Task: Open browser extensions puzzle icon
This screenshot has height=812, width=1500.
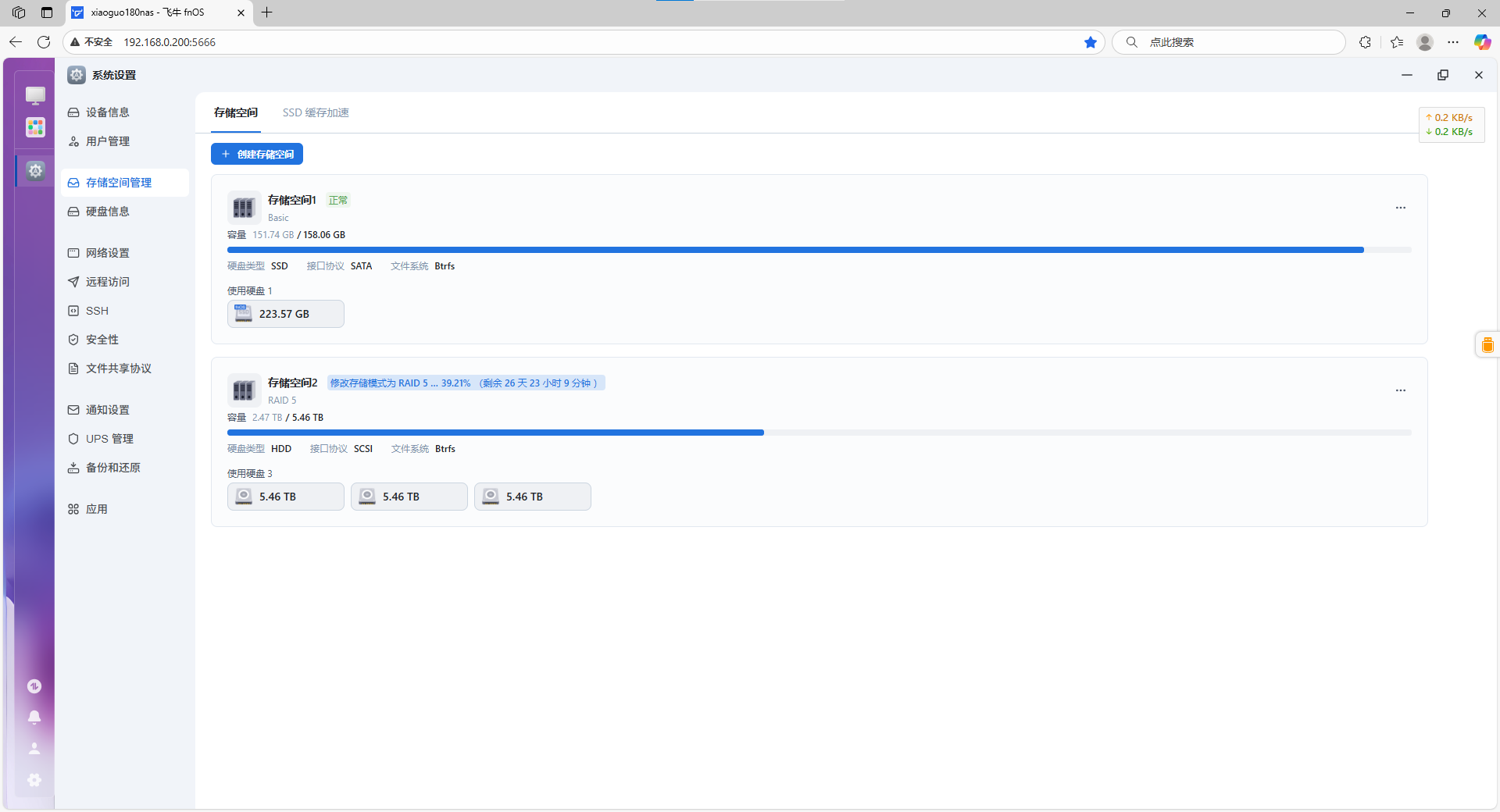Action: [1365, 42]
